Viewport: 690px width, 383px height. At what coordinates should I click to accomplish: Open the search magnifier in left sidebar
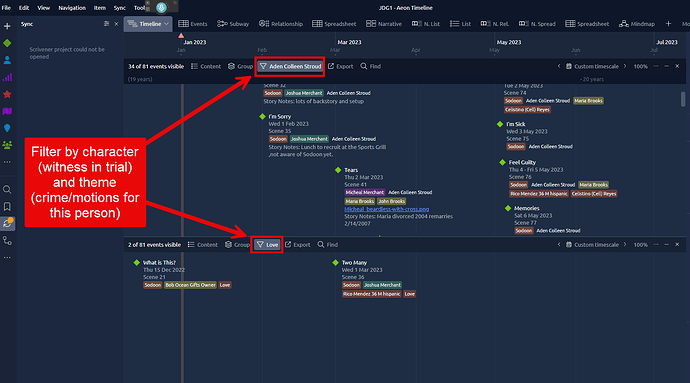point(7,190)
